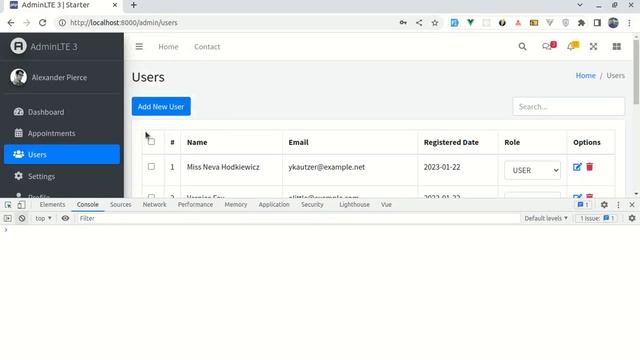Screen dimensions: 640x360
Task: Open the messages chat notification icon
Action: (x=549, y=46)
